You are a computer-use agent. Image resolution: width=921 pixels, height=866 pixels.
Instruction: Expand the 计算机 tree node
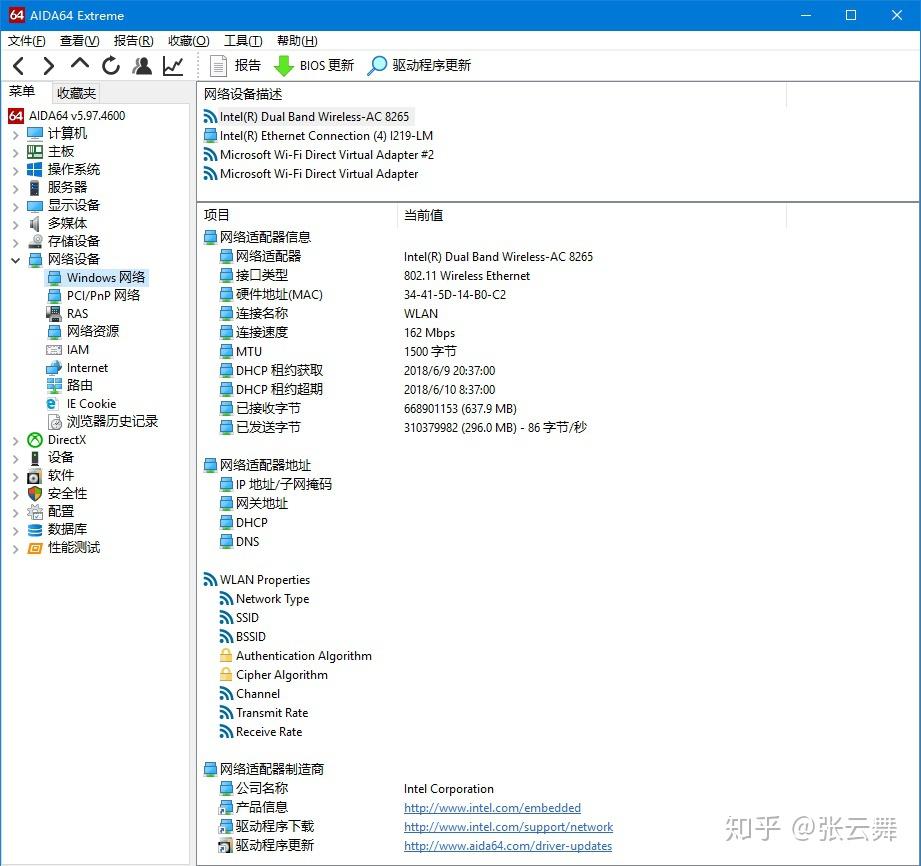(x=15, y=132)
